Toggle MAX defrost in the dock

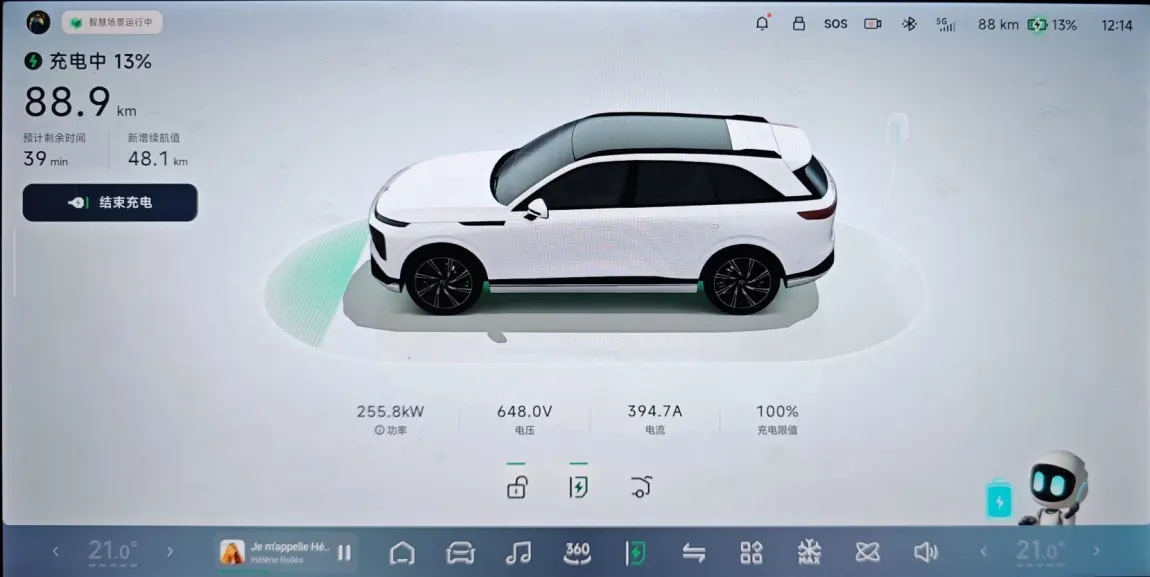click(x=809, y=552)
